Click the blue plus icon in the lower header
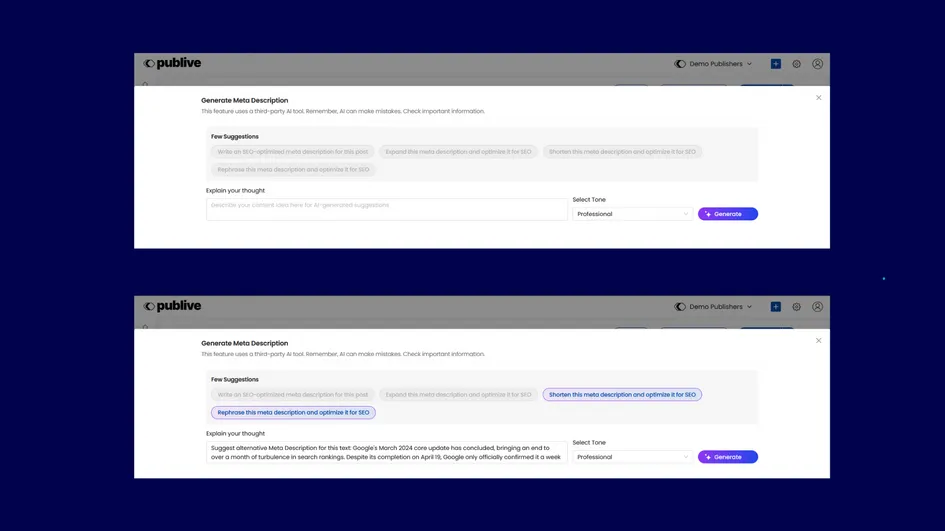The width and height of the screenshot is (945, 531). click(x=775, y=307)
